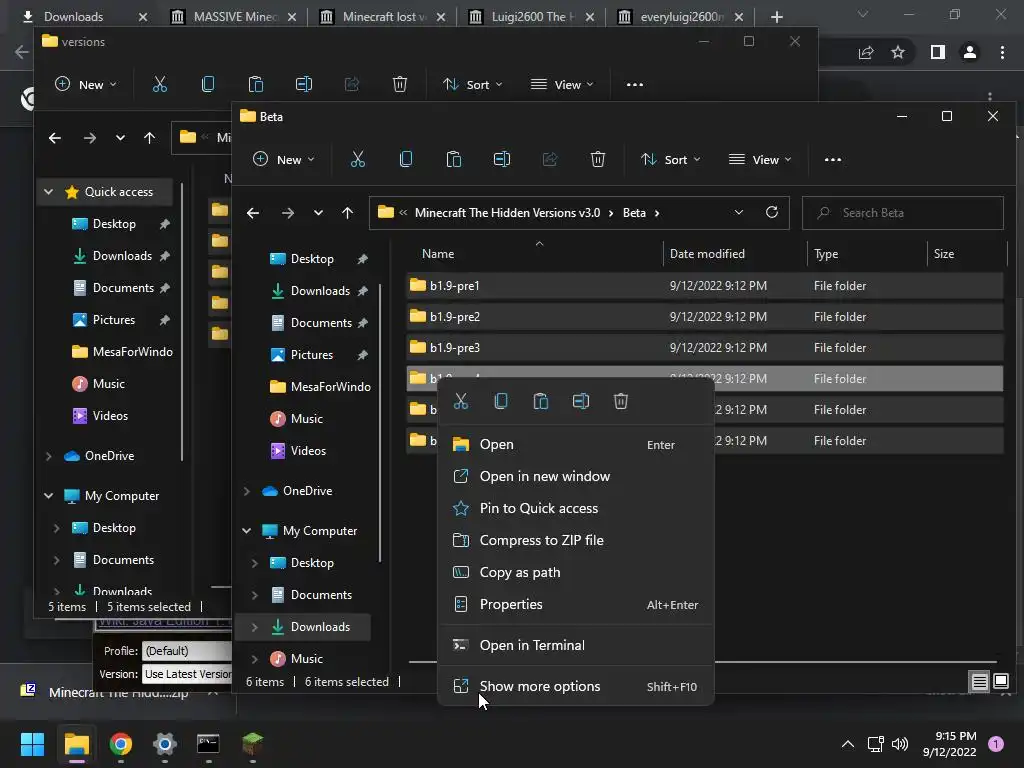Click Minecraft The Hidden Versions v3.0 breadcrumb

pyautogui.click(x=507, y=213)
